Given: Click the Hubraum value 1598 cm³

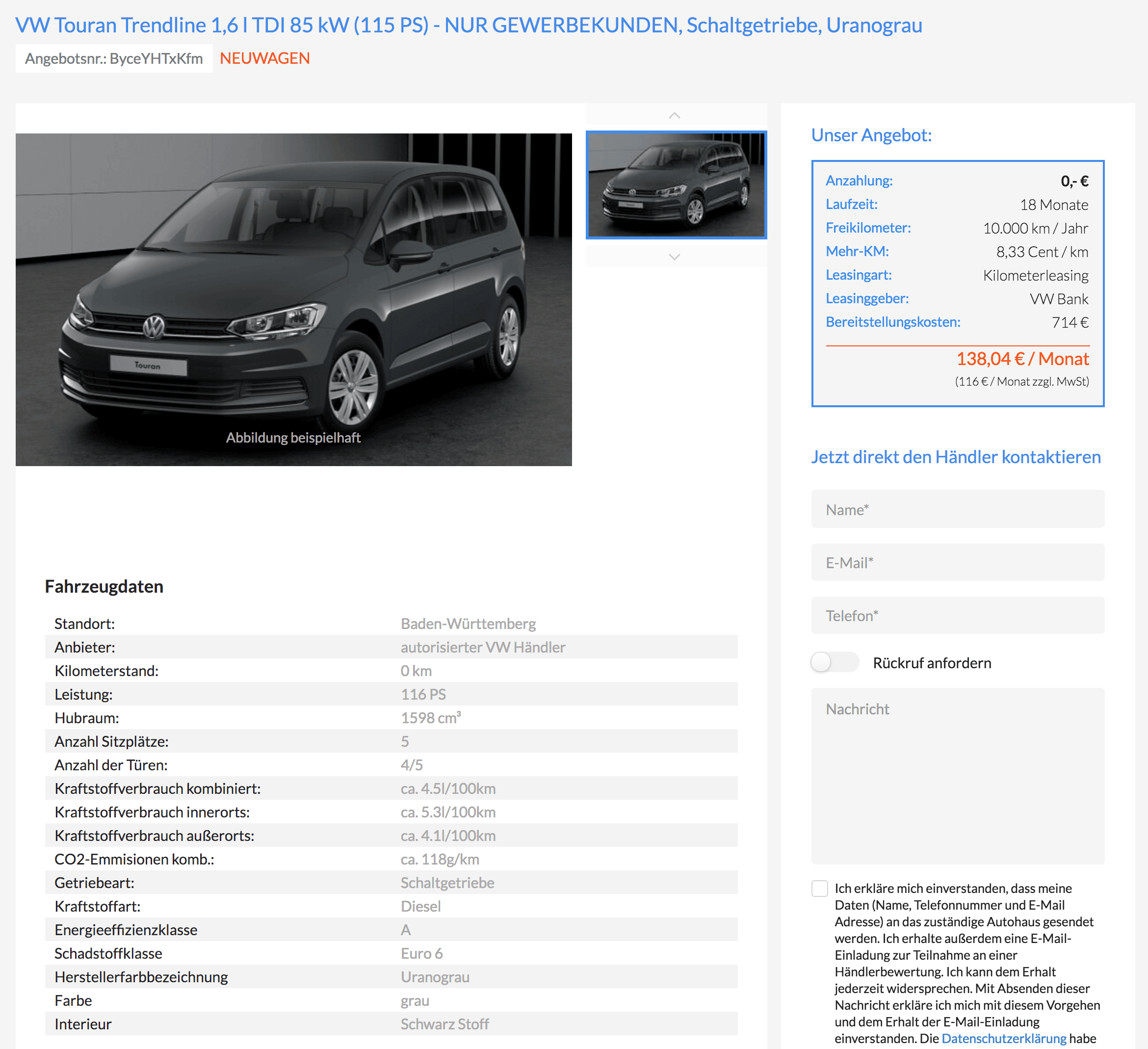Looking at the screenshot, I should pyautogui.click(x=431, y=717).
